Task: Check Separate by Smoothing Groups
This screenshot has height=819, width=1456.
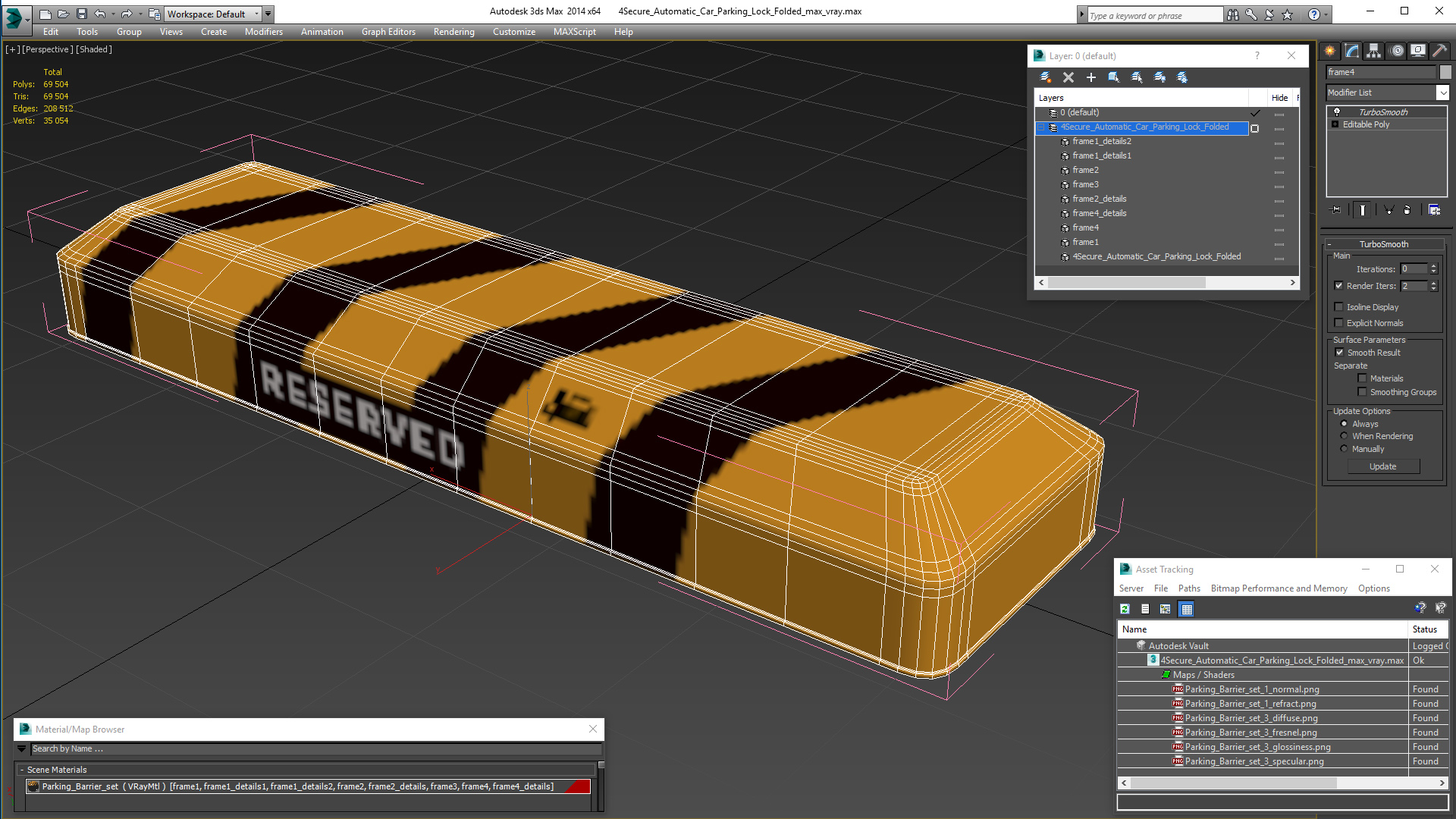Action: (x=1362, y=392)
